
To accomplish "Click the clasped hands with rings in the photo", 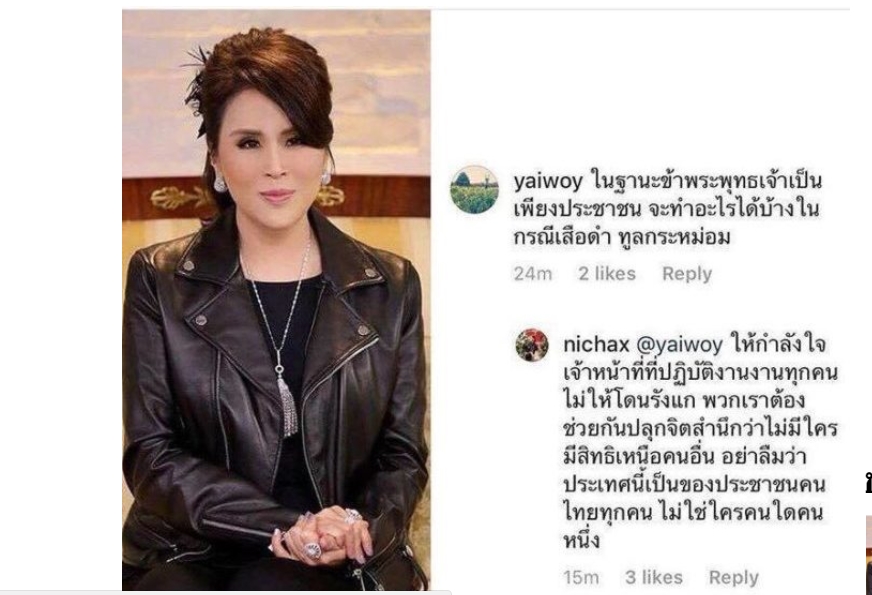I will [323, 534].
